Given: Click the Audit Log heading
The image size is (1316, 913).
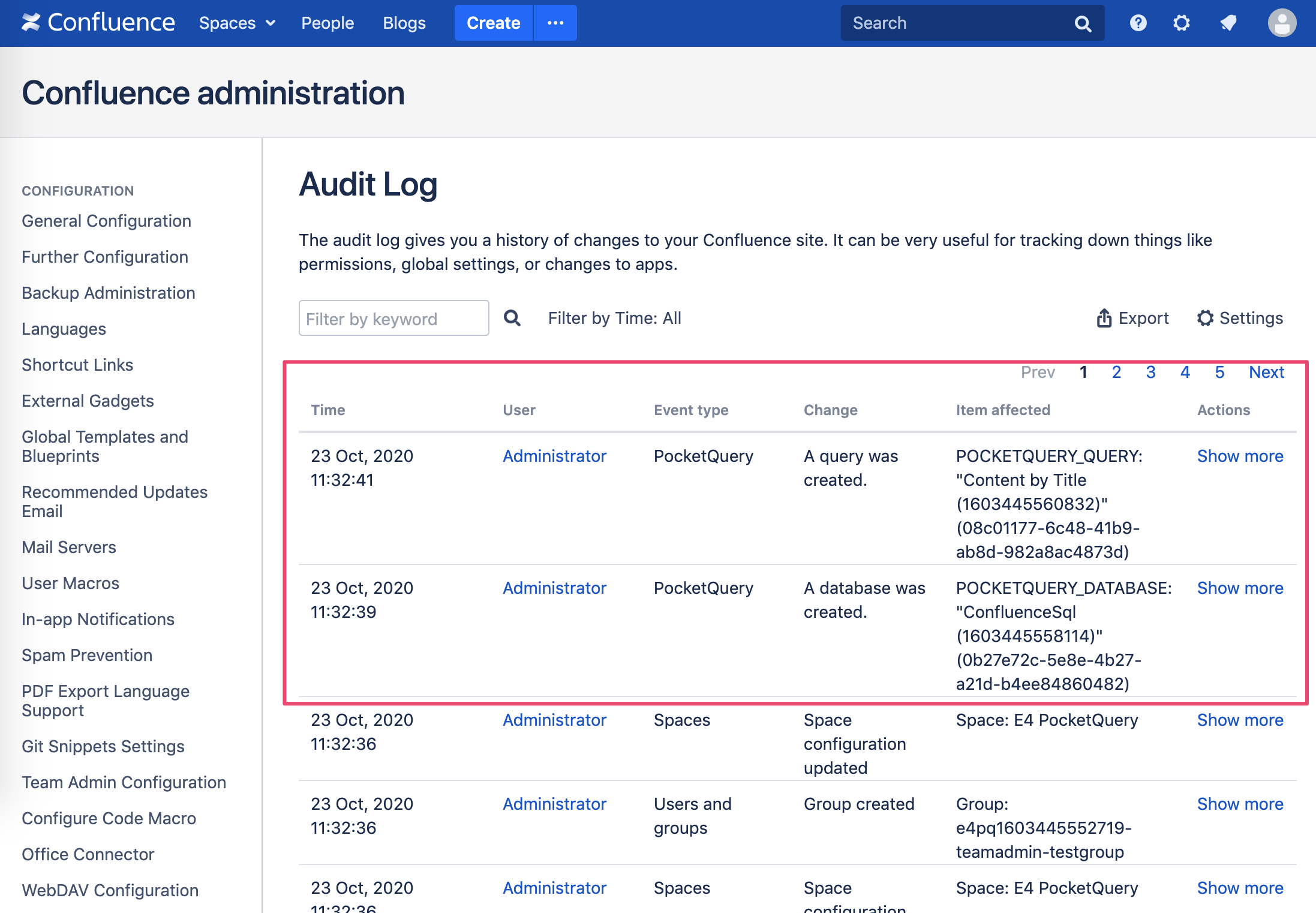Looking at the screenshot, I should click(368, 184).
